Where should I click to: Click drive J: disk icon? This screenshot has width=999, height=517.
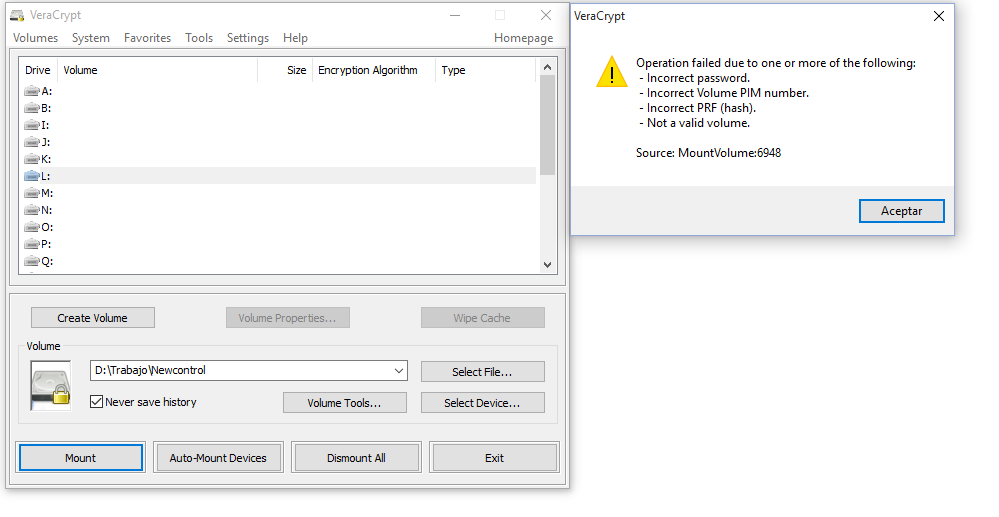click(32, 142)
